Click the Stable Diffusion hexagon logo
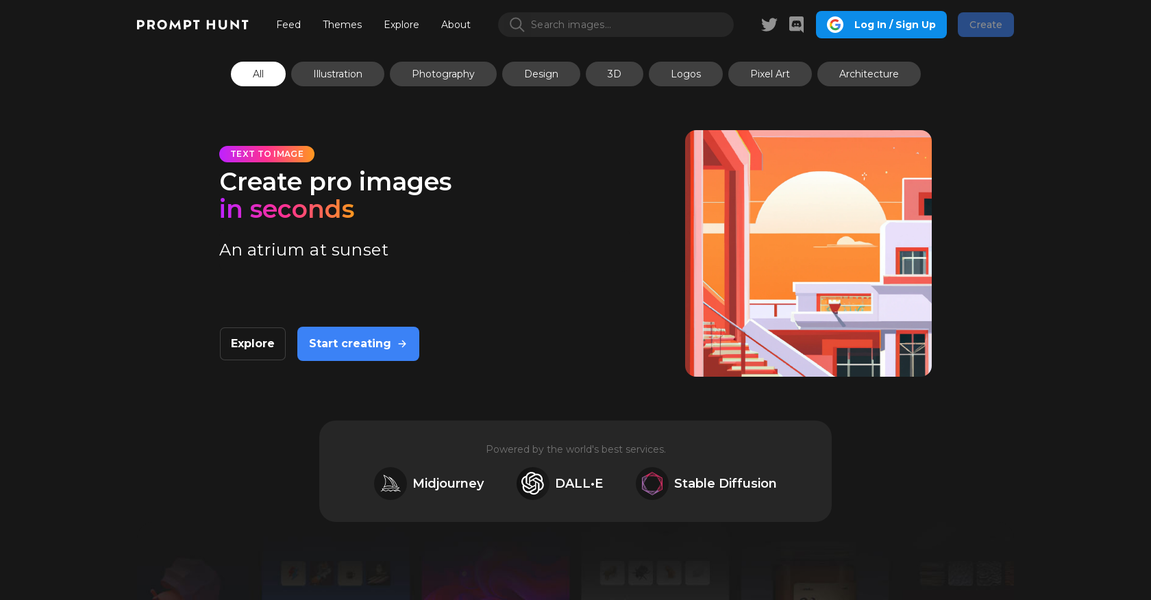 coord(652,483)
